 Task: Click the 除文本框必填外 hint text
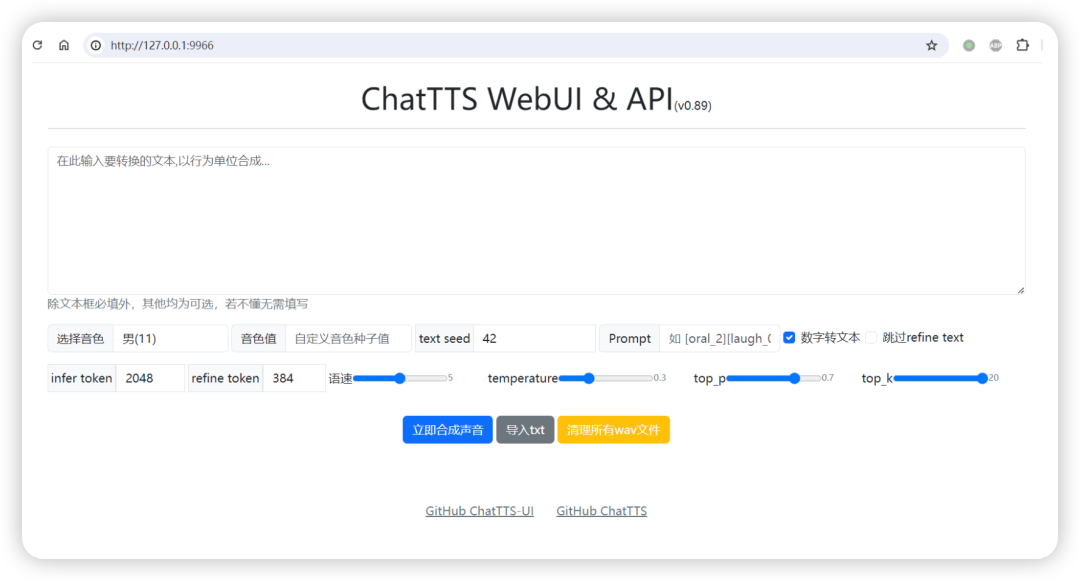[178, 304]
